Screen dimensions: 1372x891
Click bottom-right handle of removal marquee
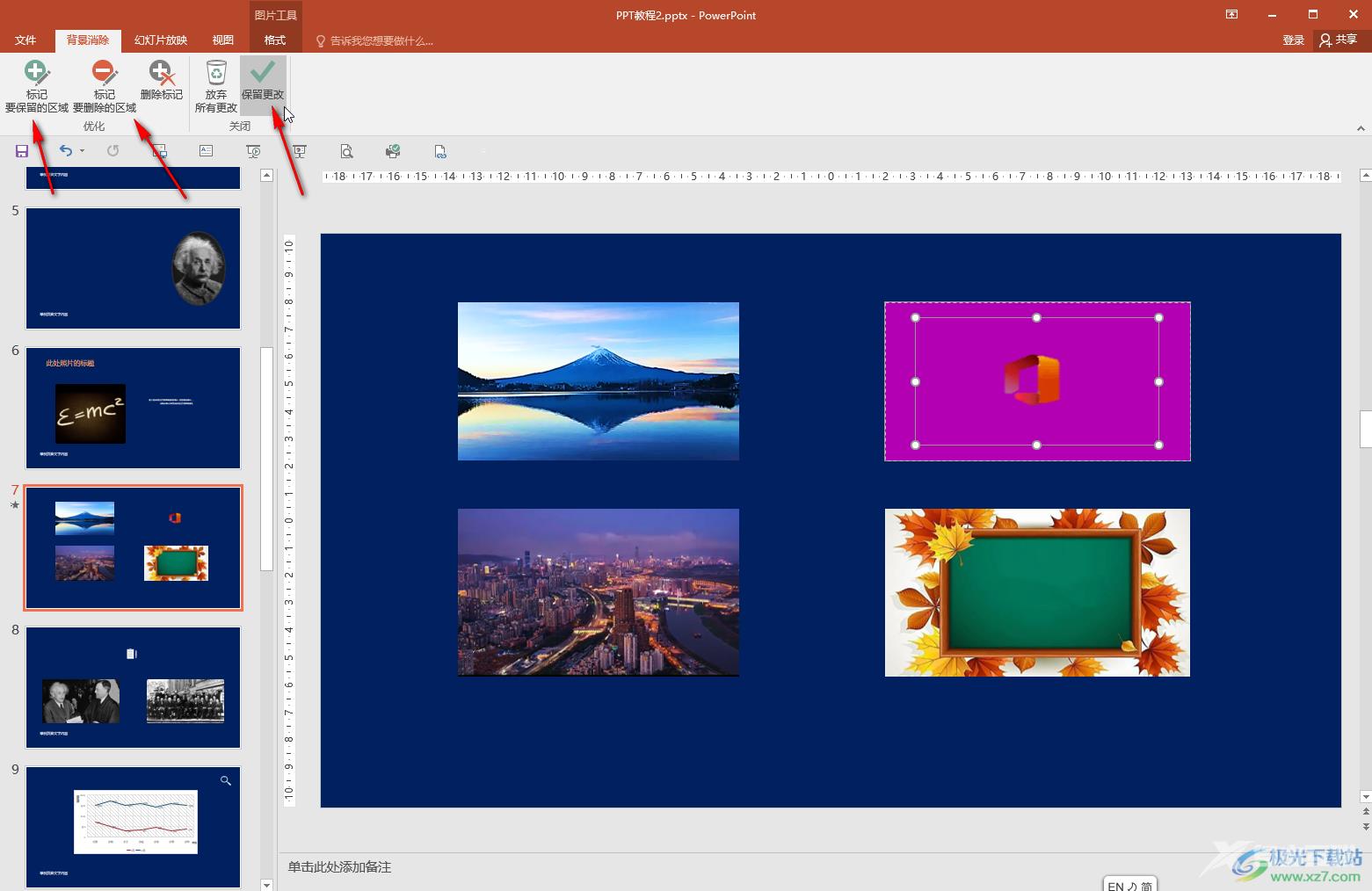tap(1158, 445)
